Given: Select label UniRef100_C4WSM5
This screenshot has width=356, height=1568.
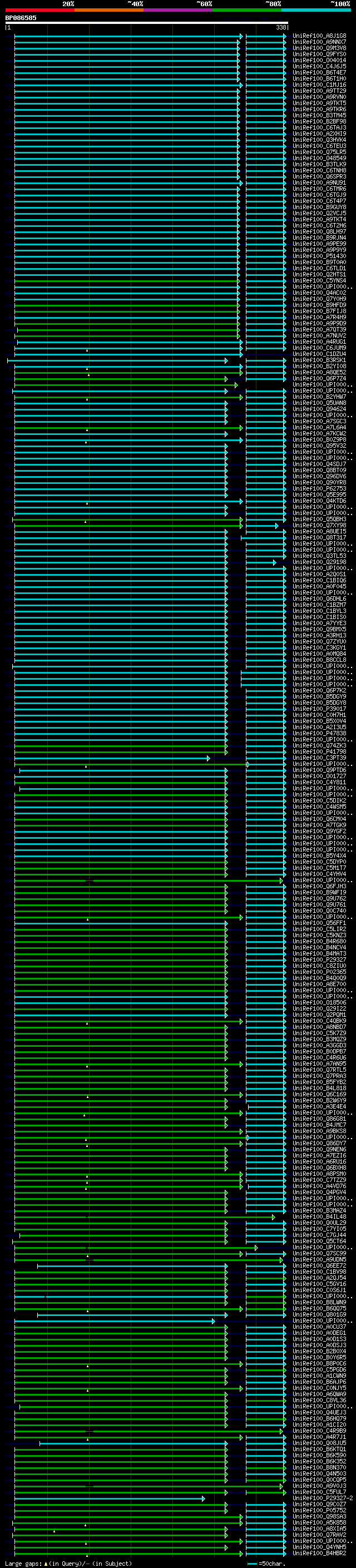Looking at the screenshot, I should tap(319, 807).
